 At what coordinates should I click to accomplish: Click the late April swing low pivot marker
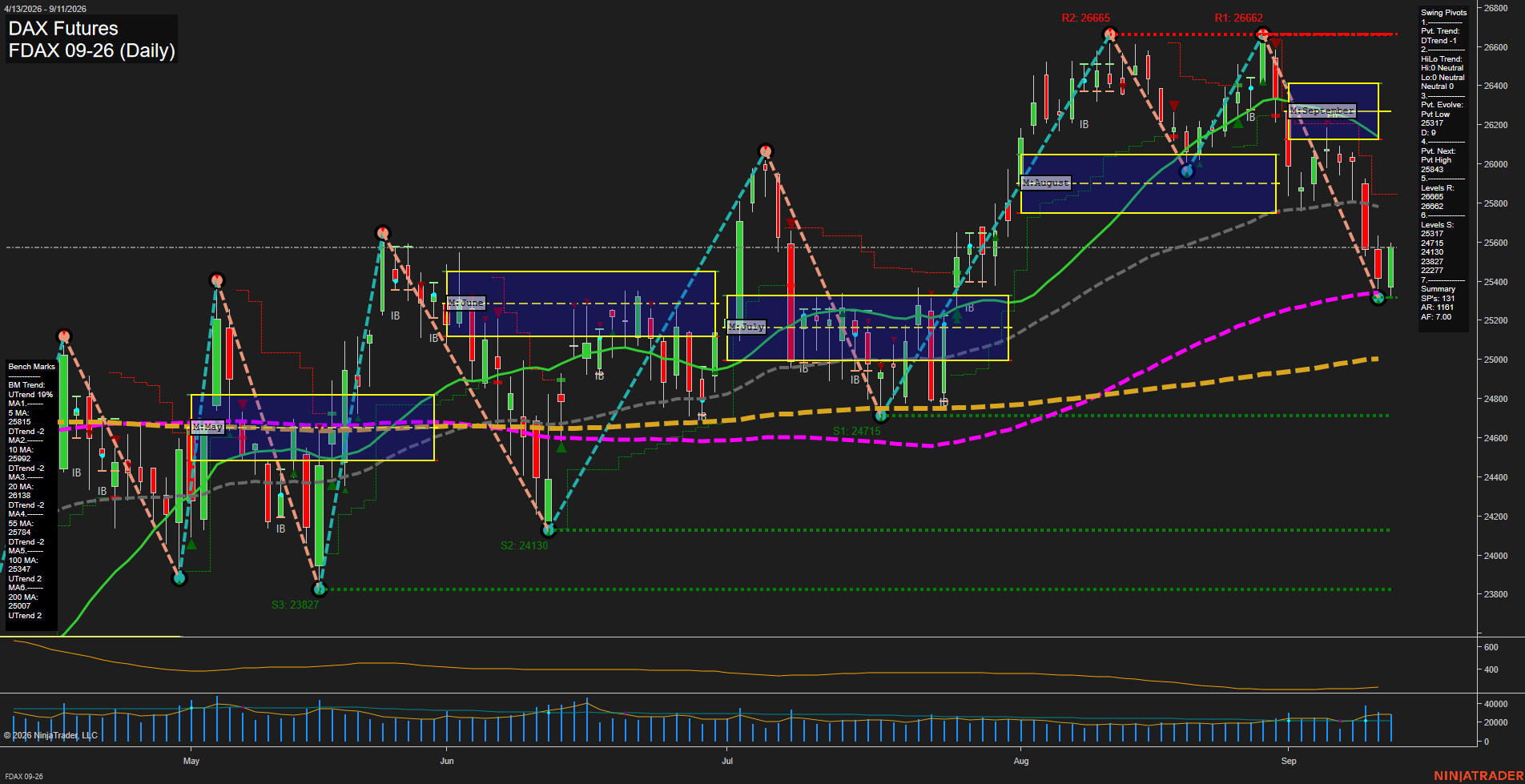179,577
